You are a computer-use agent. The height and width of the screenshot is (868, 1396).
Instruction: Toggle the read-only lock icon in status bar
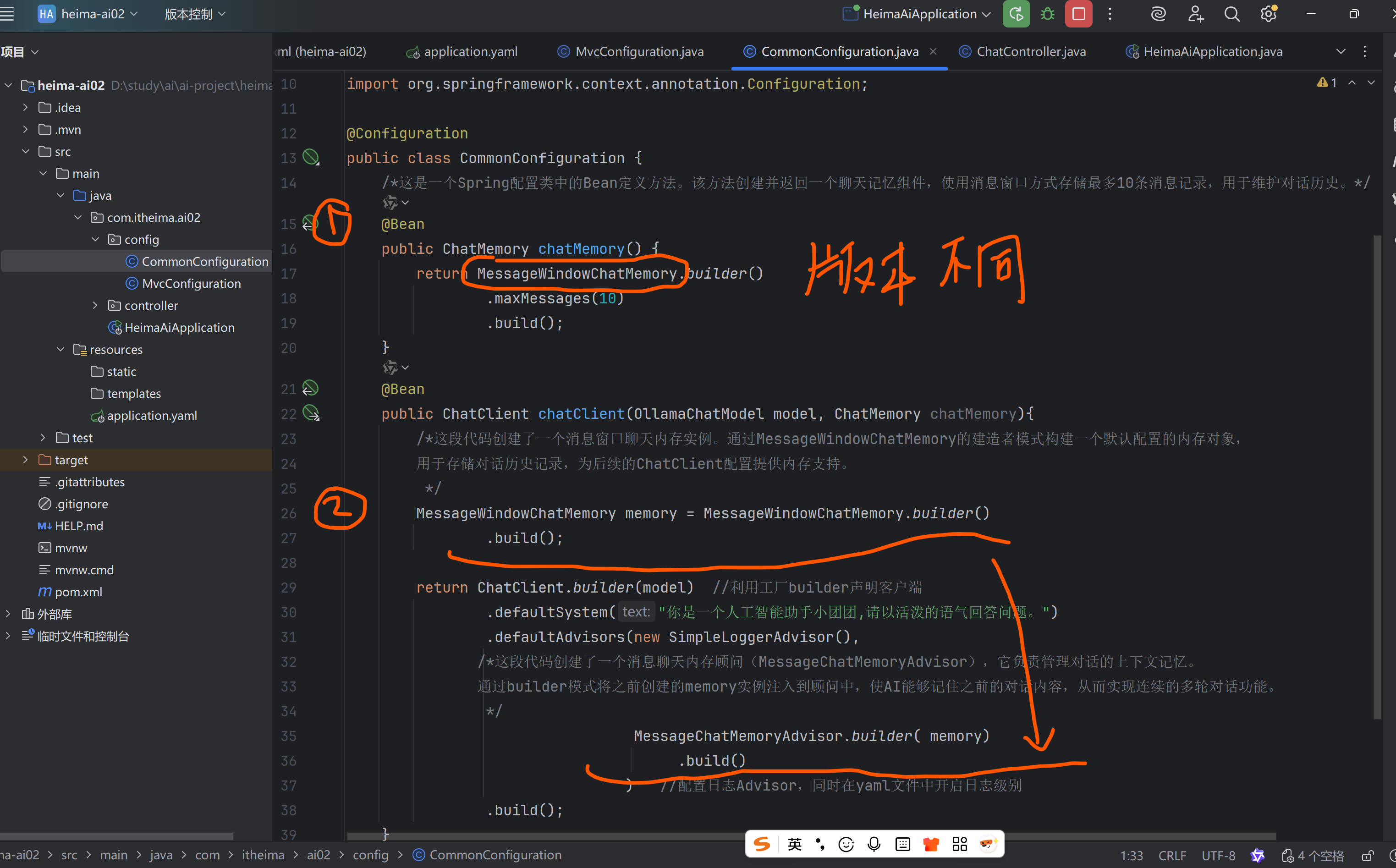point(1368,856)
